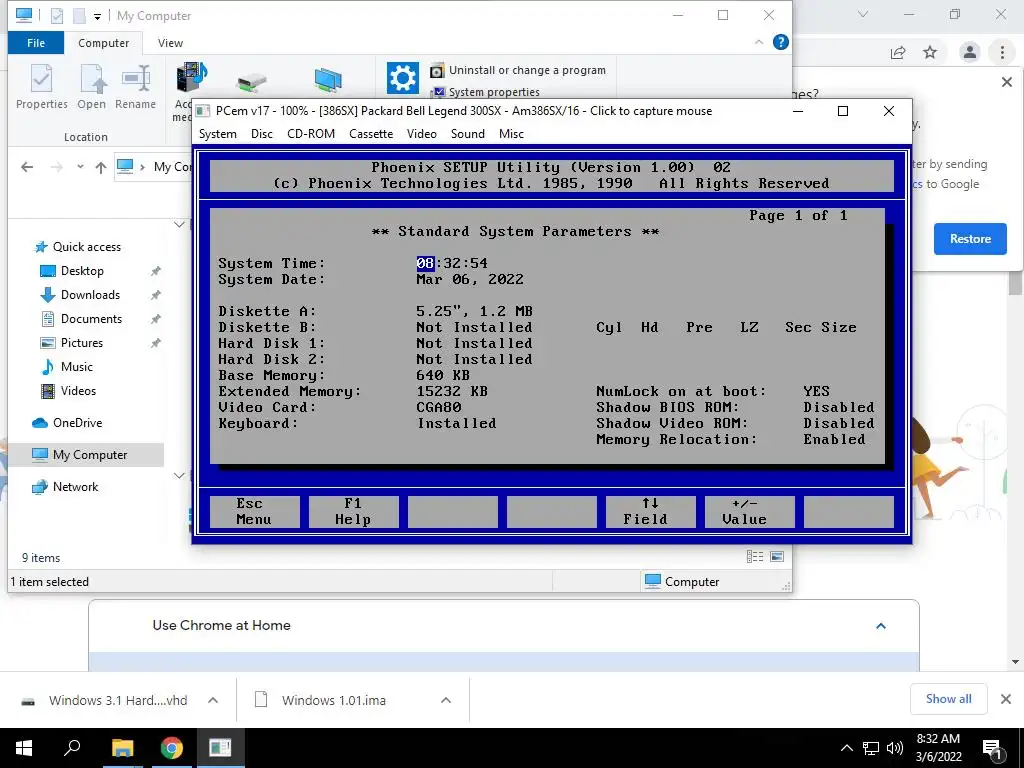Open the CD-ROM menu in PCem

tap(311, 134)
